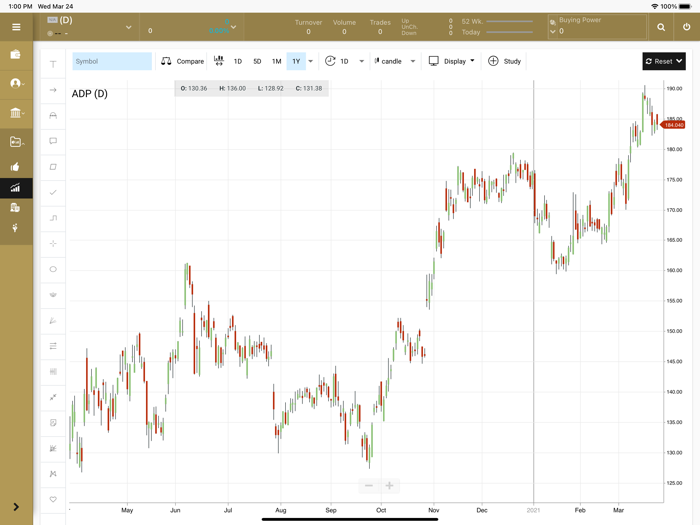Open the range dropdown after 1Y
Viewport: 700px width, 525px height.
(311, 61)
